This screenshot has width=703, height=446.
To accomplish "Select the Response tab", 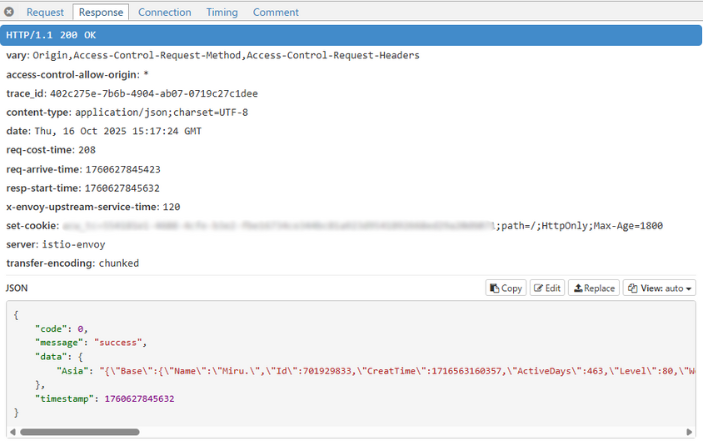I will 100,12.
